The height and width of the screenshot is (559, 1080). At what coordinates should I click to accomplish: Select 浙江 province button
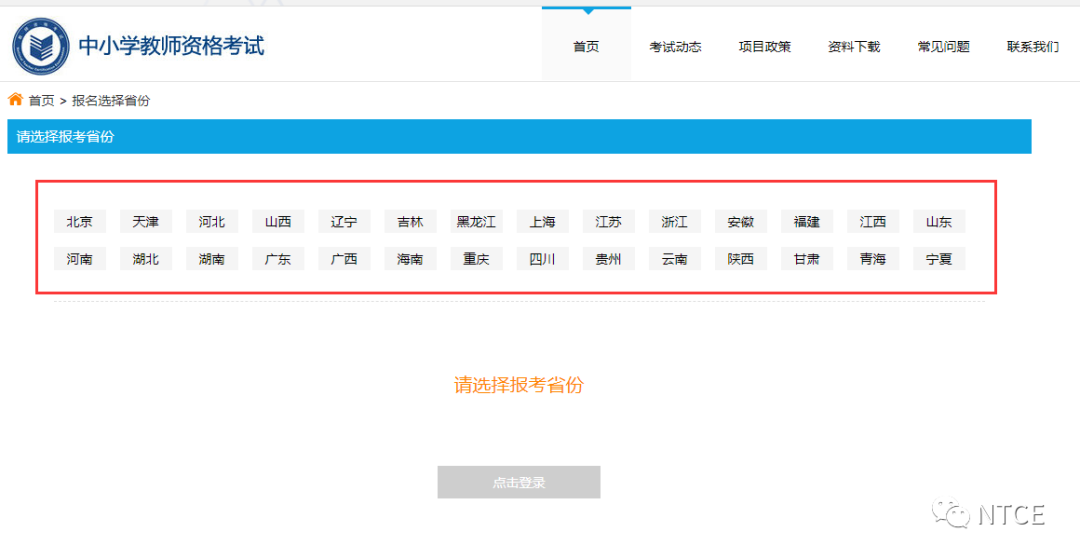coord(674,222)
